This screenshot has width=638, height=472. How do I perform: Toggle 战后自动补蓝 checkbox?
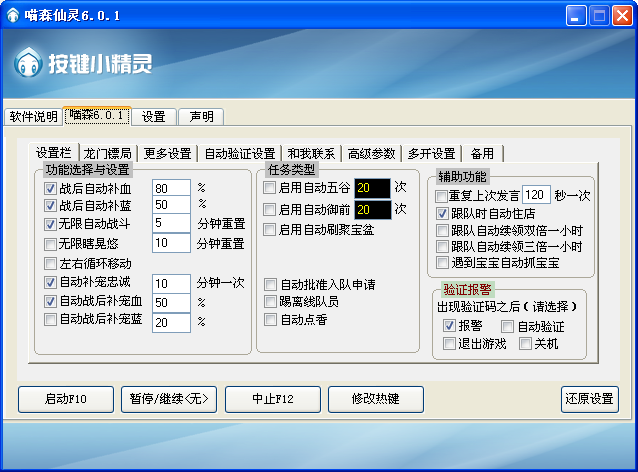50,205
